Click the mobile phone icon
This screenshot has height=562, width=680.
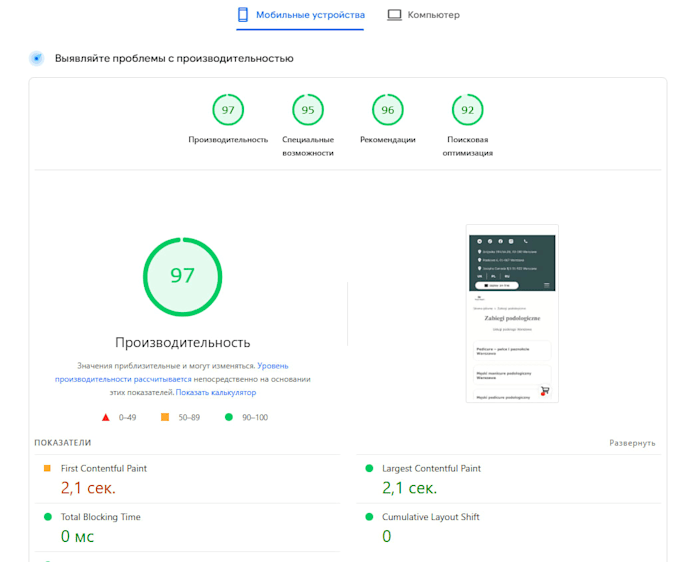243,15
